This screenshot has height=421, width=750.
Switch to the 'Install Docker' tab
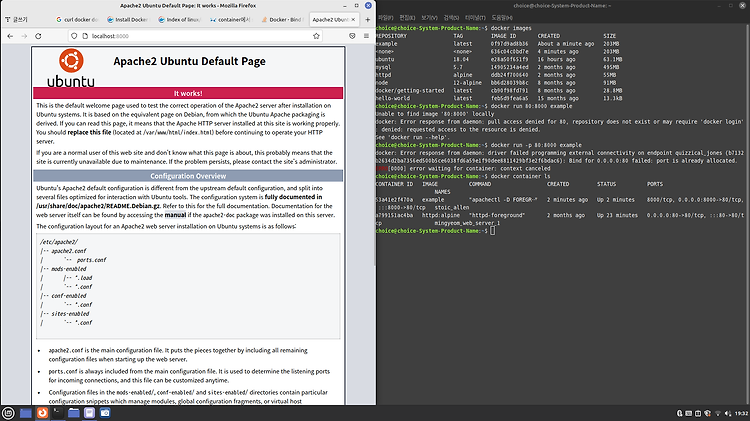(127, 20)
